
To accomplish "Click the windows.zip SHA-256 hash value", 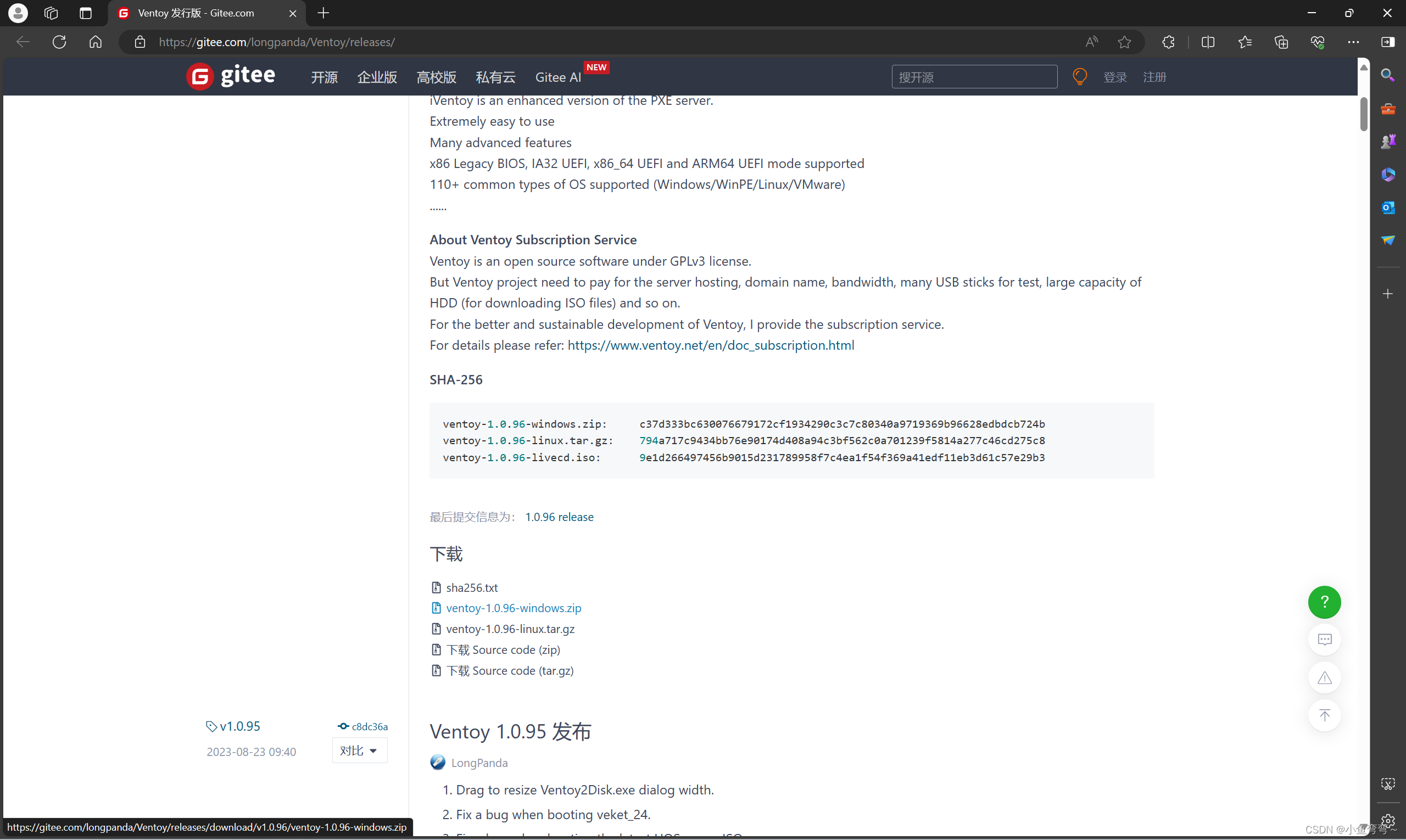I will click(x=842, y=424).
